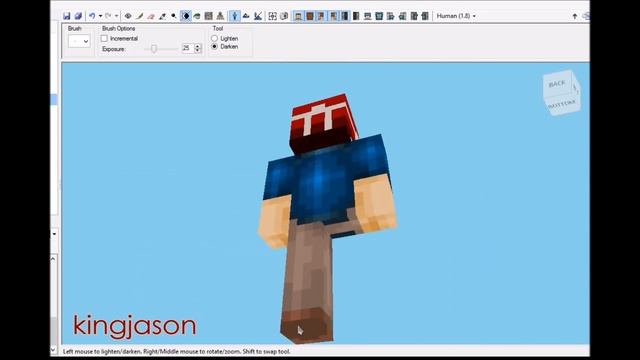
Task: Toggle chest visibility in toolbar
Action: coord(310,16)
